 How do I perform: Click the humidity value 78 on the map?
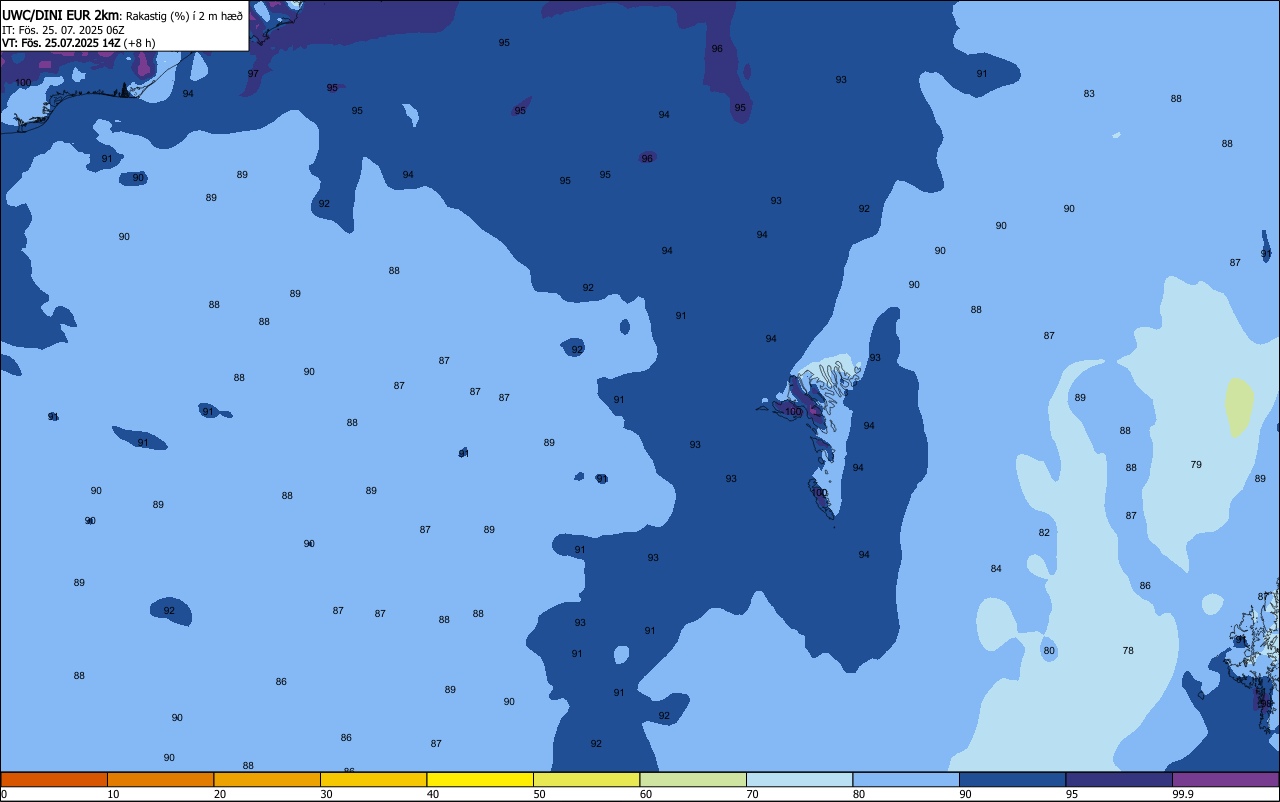pyautogui.click(x=1128, y=650)
